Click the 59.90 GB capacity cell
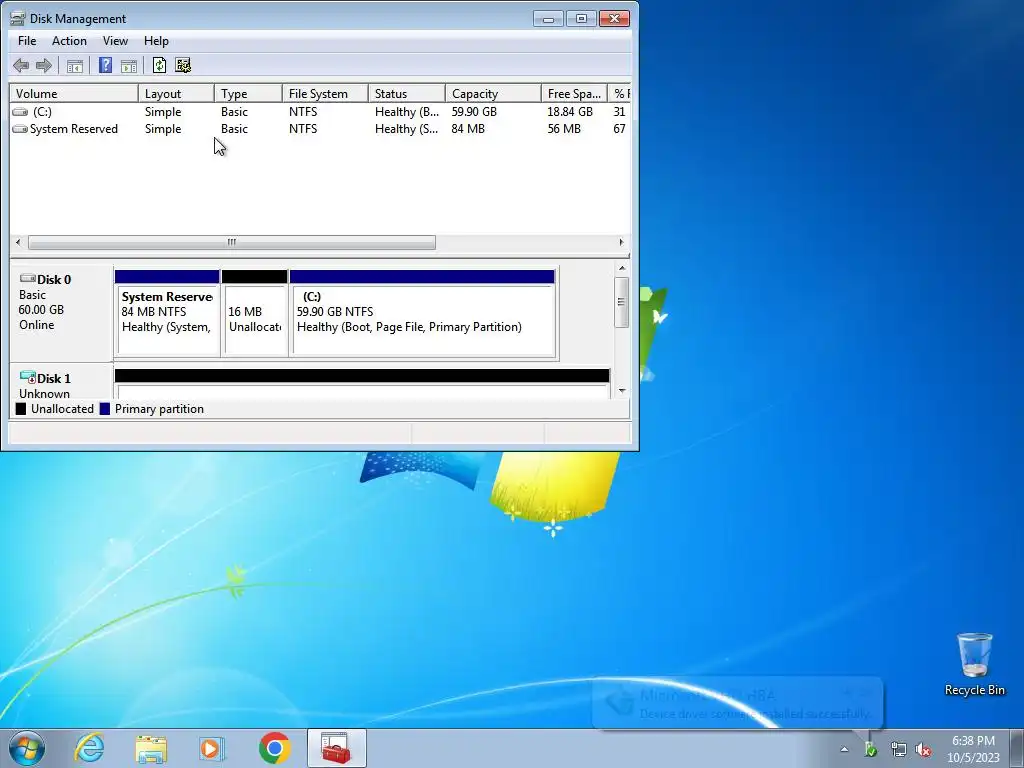The image size is (1024, 768). pyautogui.click(x=474, y=112)
